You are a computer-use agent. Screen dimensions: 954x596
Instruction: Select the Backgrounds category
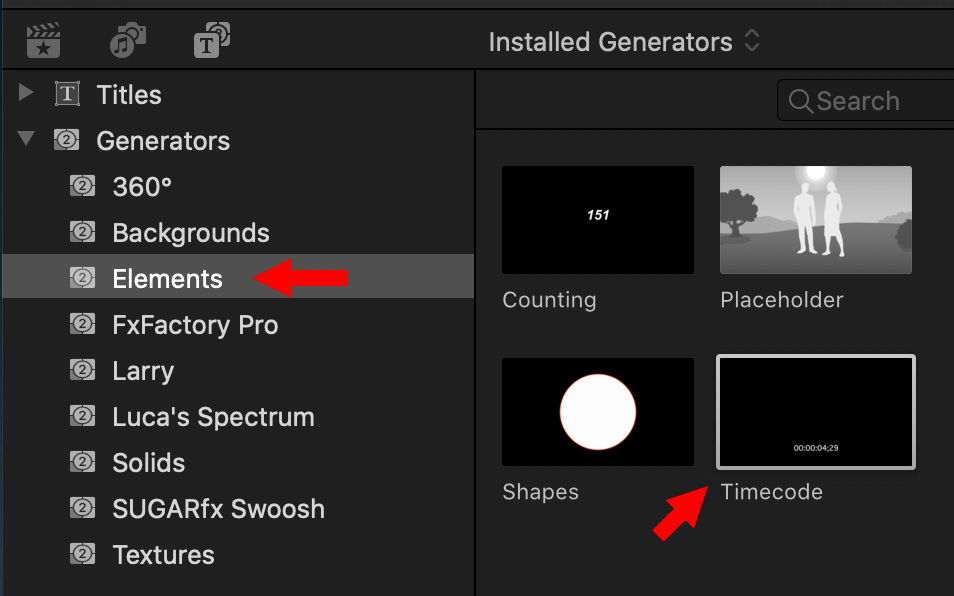point(238,232)
